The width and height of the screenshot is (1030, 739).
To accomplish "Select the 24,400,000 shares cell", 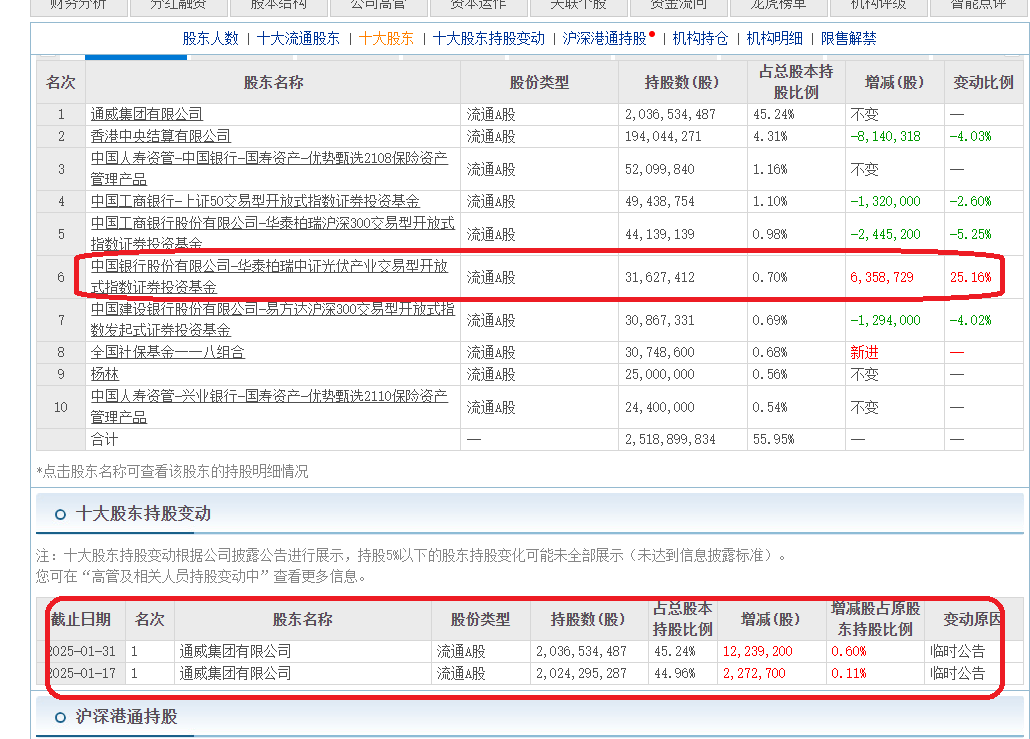I will (660, 407).
